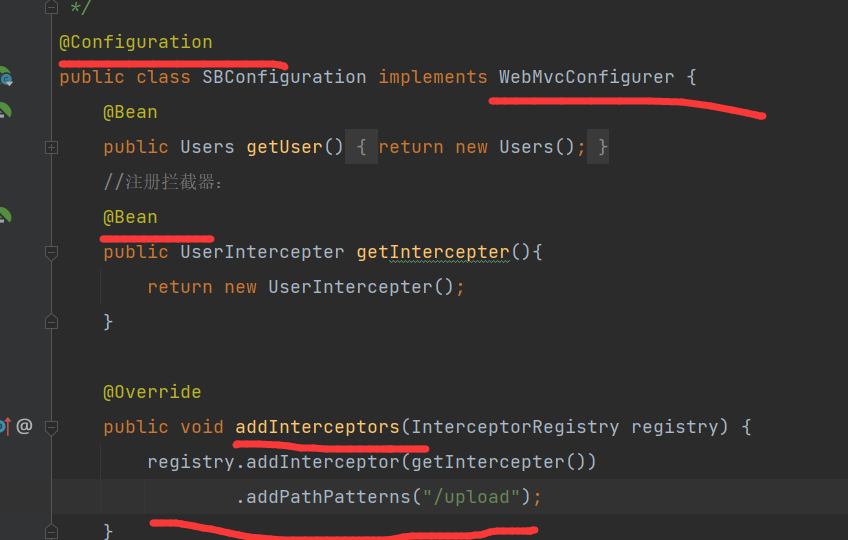This screenshot has height=540, width=848.
Task: Click the overrides-method gutter arrow on addInterceptors line
Action: coord(5,427)
